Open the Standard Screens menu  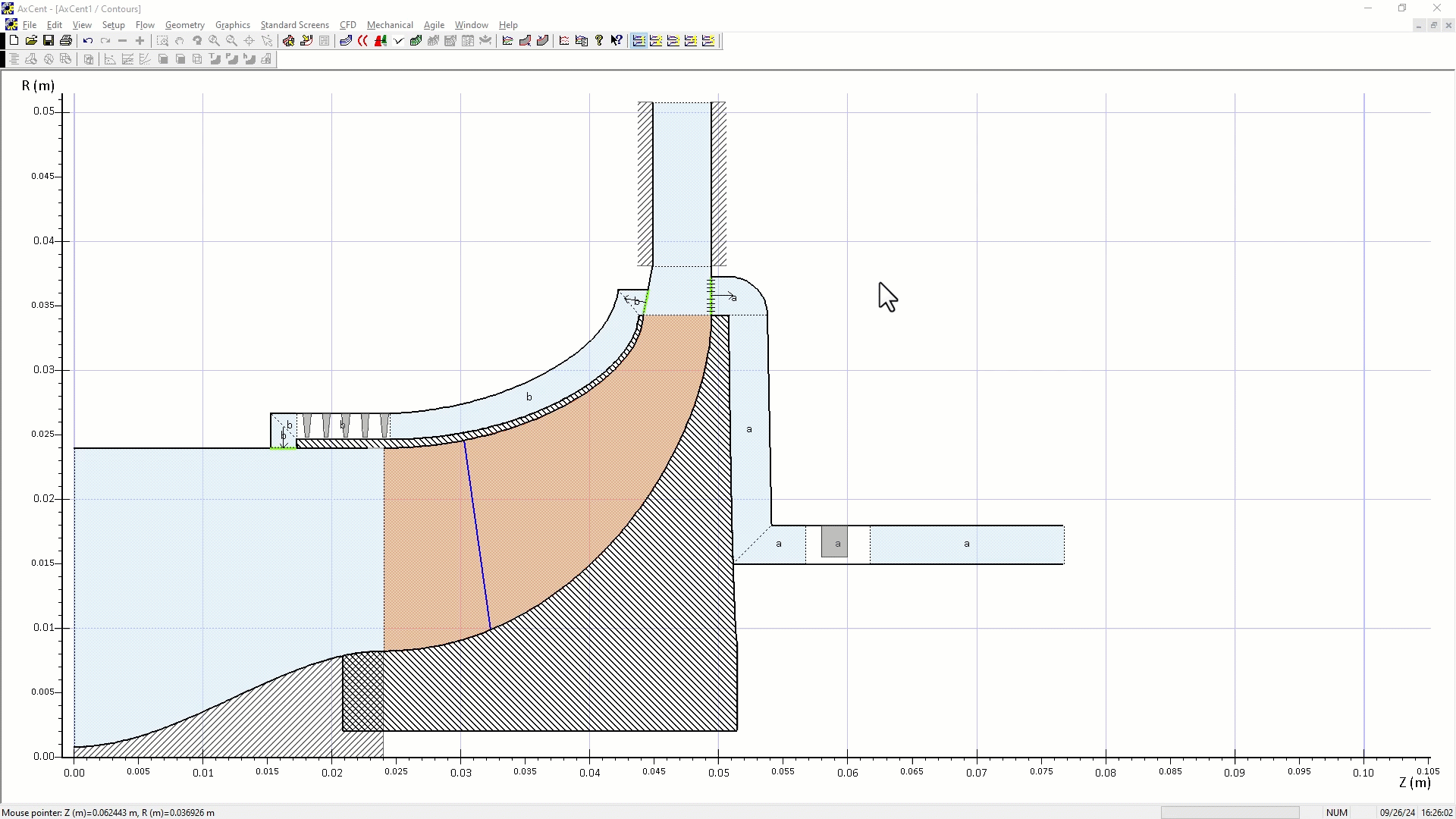(x=294, y=25)
